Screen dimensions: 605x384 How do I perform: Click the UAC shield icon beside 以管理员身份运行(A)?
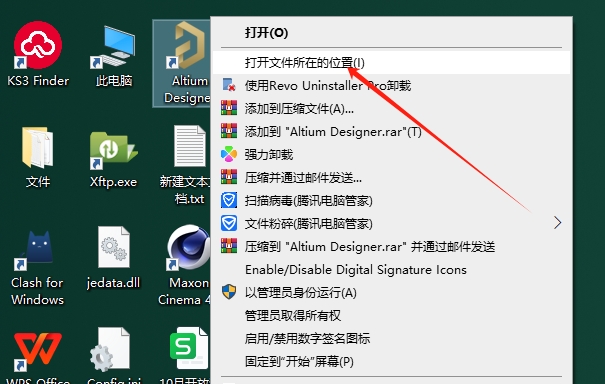[229, 292]
